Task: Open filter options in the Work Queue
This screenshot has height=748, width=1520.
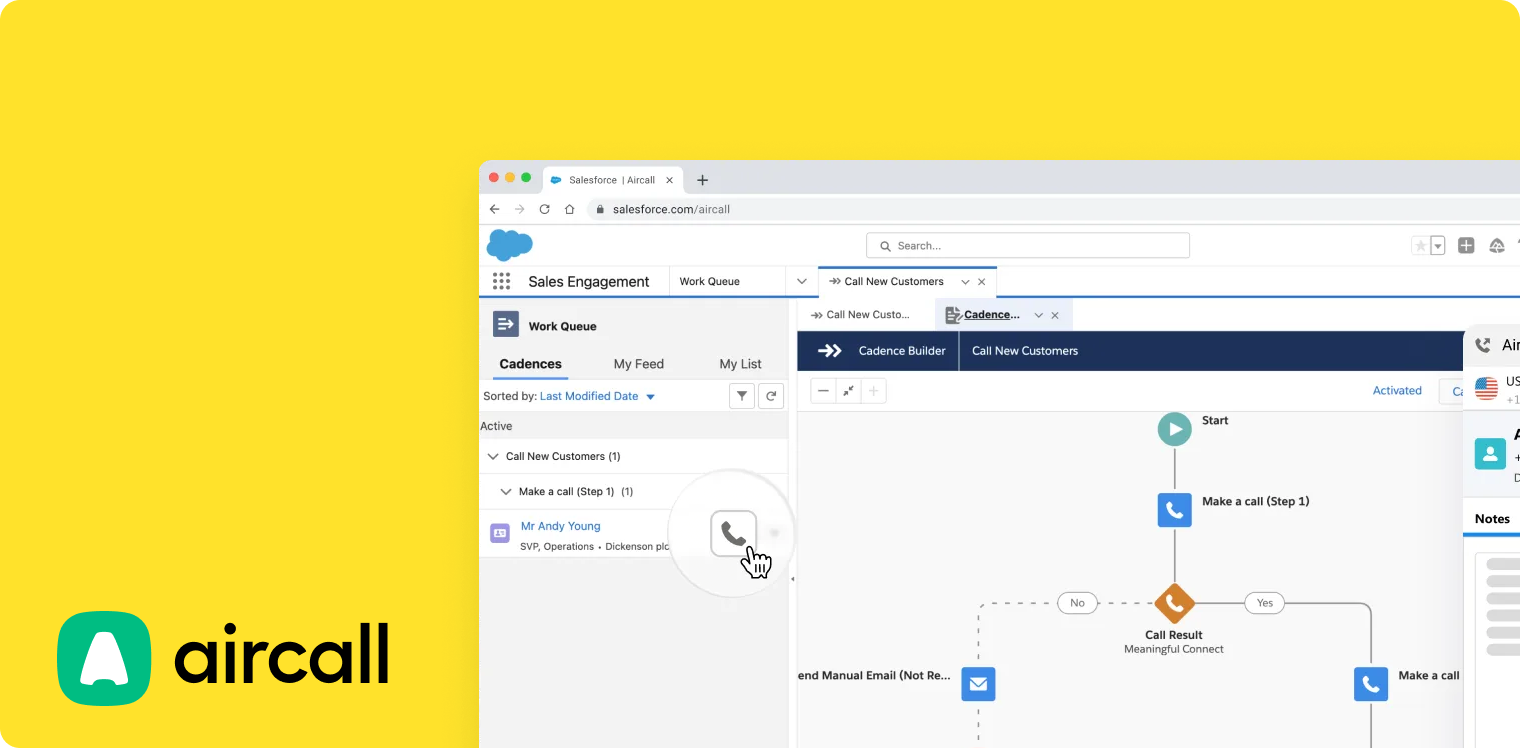Action: pos(742,395)
